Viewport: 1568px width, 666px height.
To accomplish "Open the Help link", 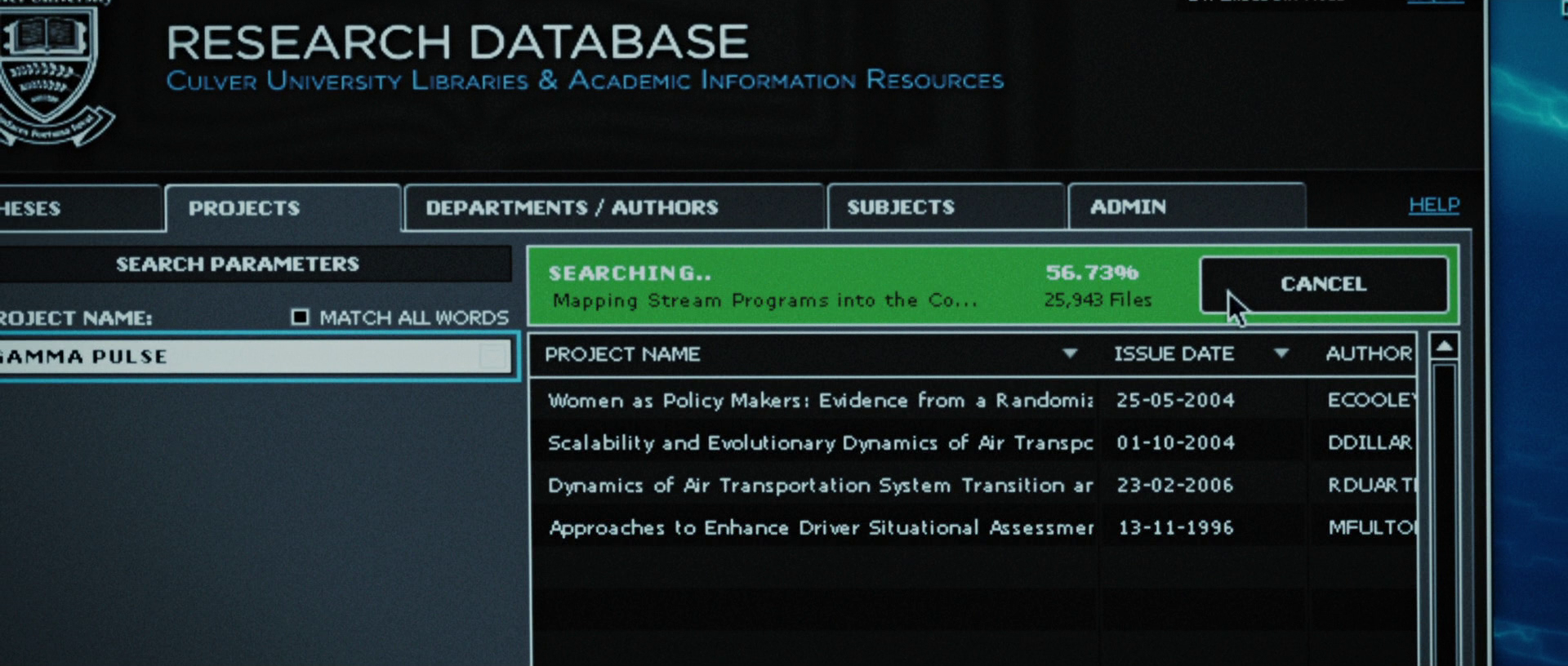I will tap(1433, 205).
